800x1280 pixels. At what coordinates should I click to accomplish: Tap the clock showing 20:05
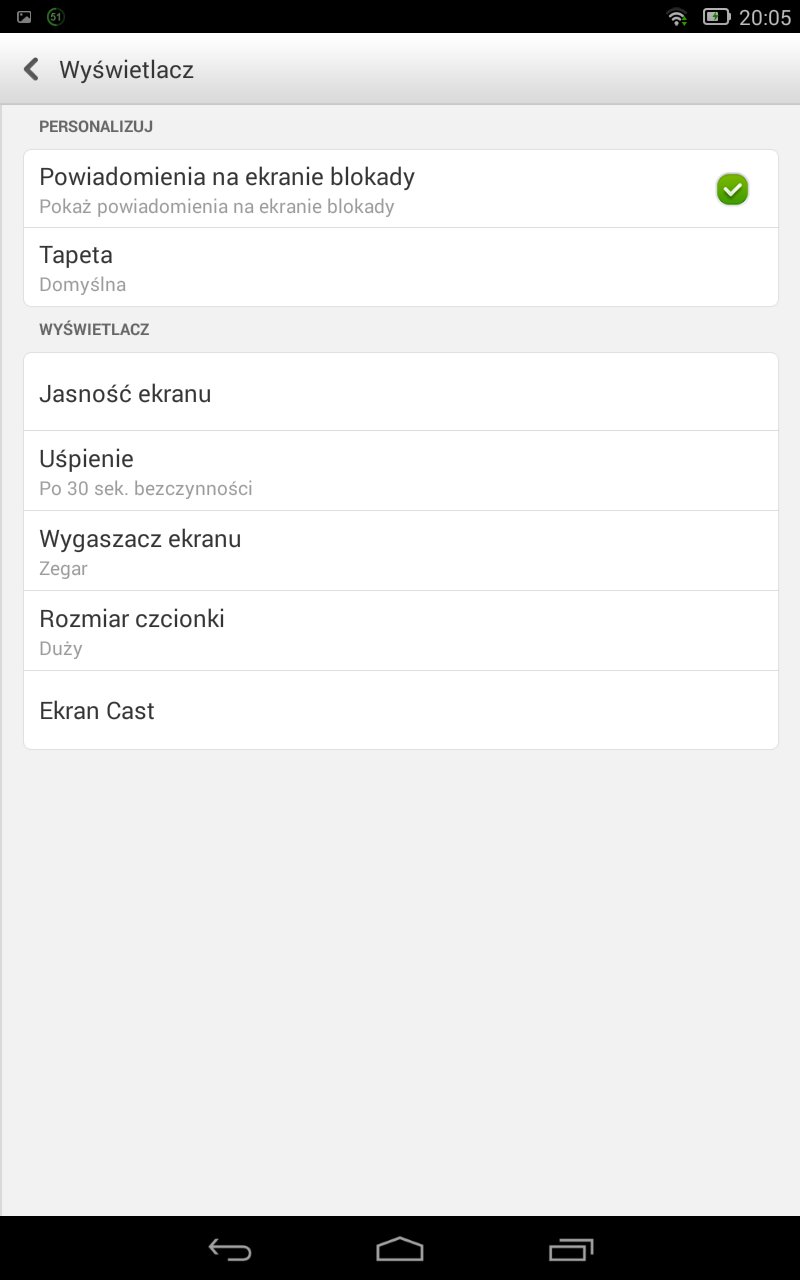coord(764,17)
